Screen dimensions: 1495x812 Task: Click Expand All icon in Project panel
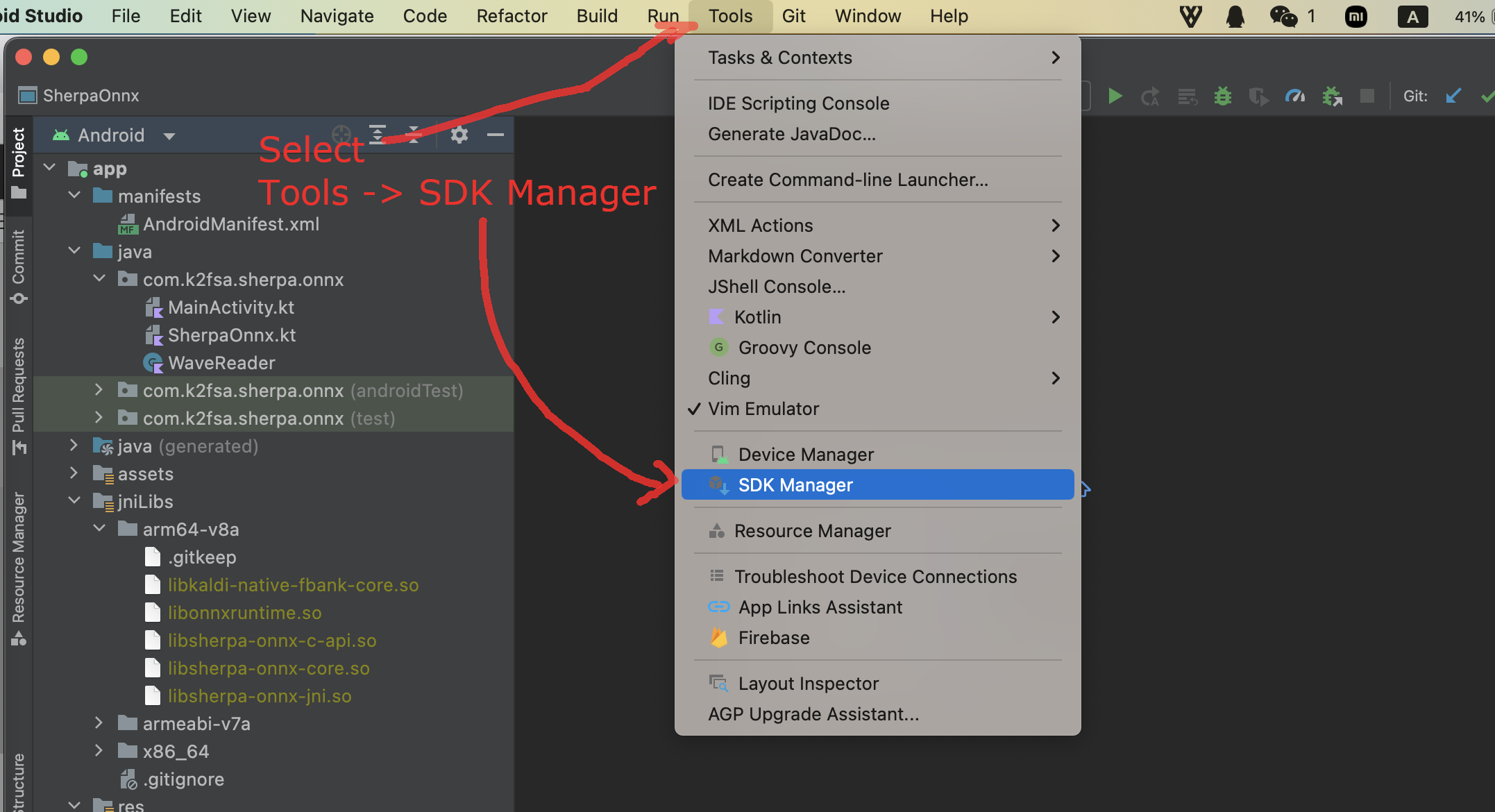[x=378, y=135]
